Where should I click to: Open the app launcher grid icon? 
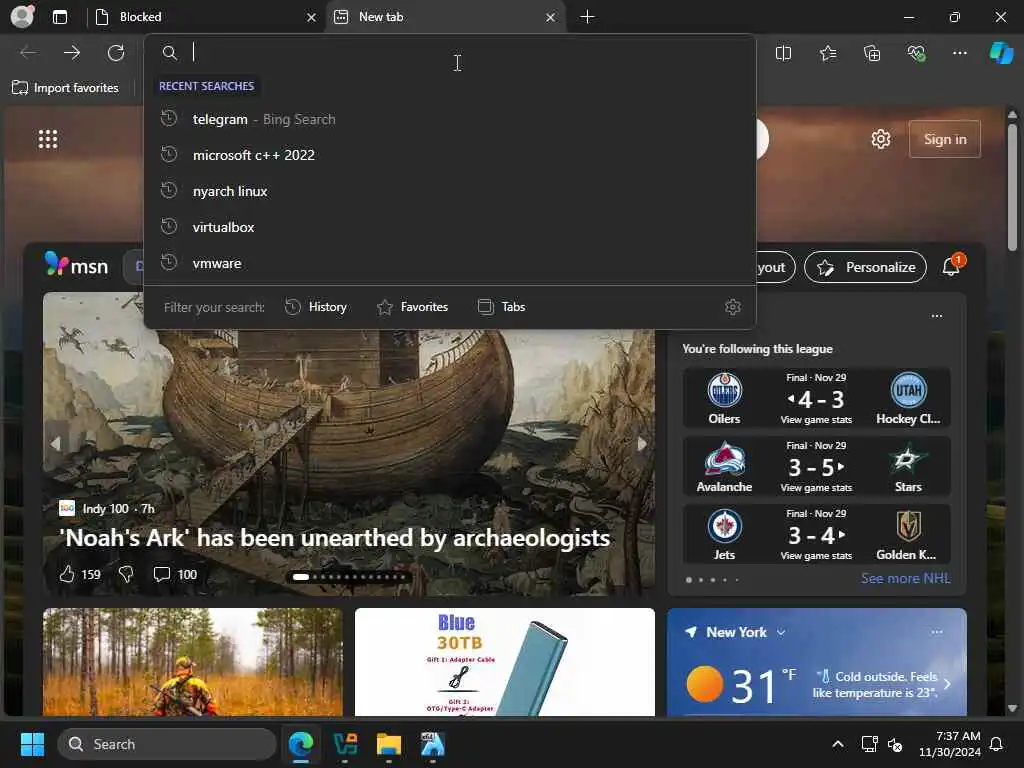(x=48, y=139)
